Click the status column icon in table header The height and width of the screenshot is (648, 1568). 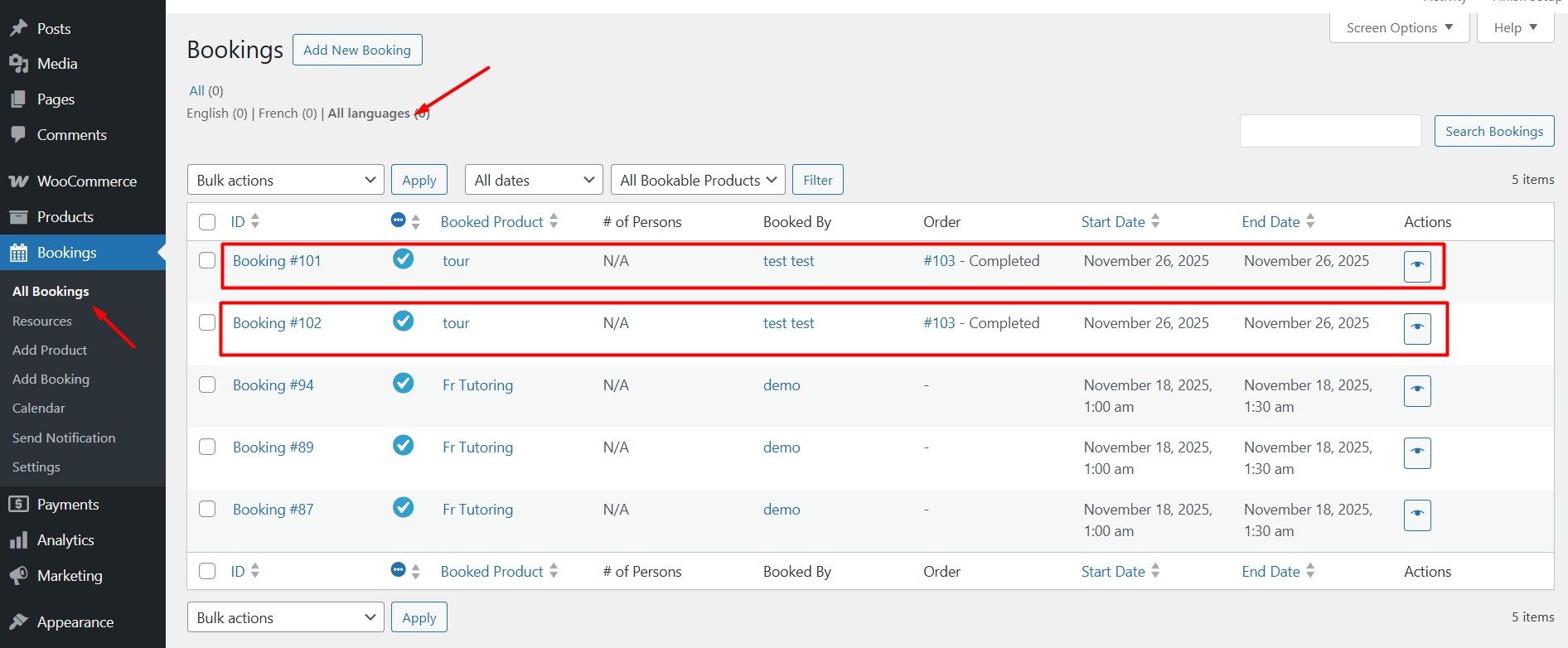(x=398, y=220)
